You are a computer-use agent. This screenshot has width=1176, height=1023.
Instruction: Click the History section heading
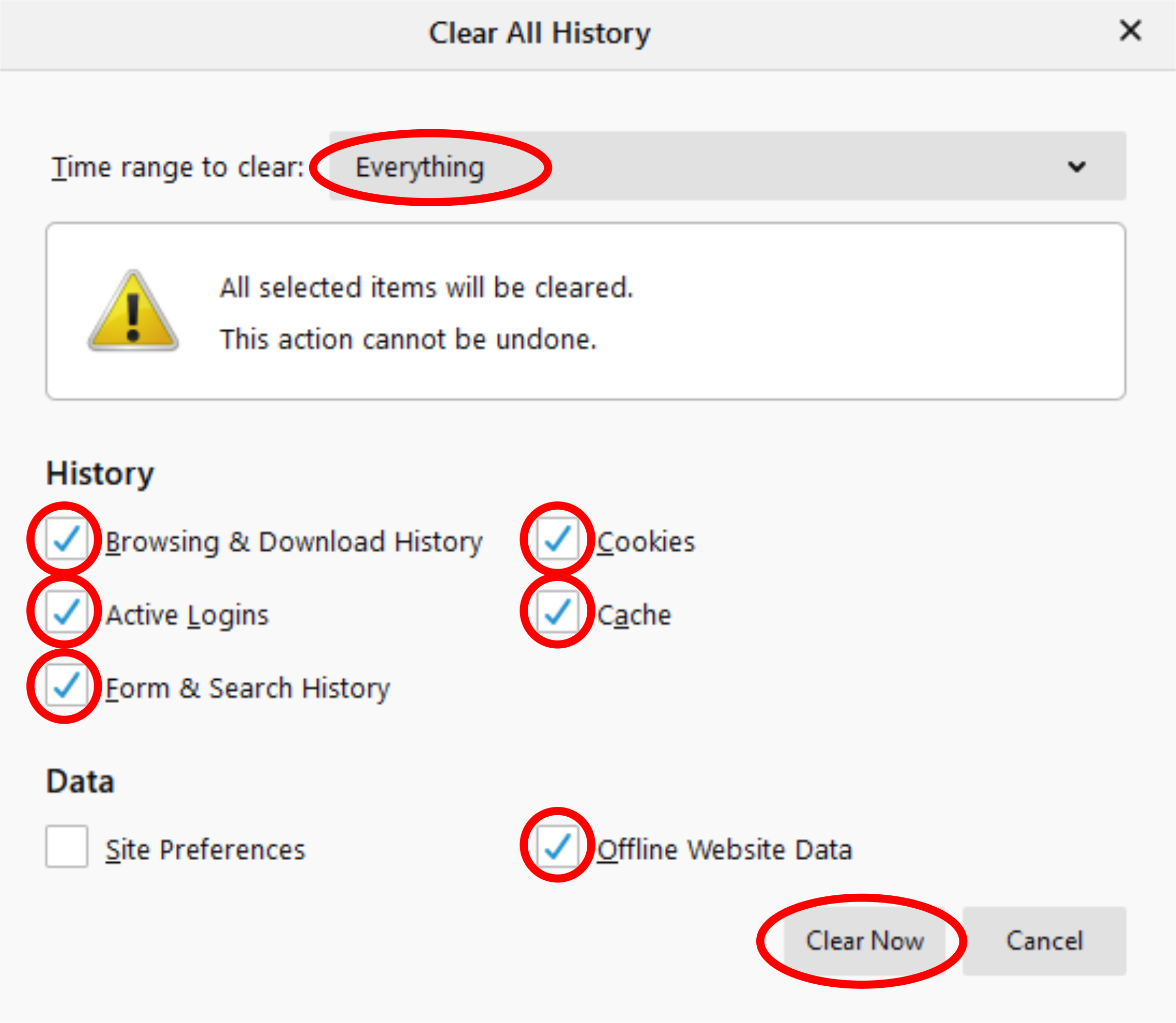[100, 474]
